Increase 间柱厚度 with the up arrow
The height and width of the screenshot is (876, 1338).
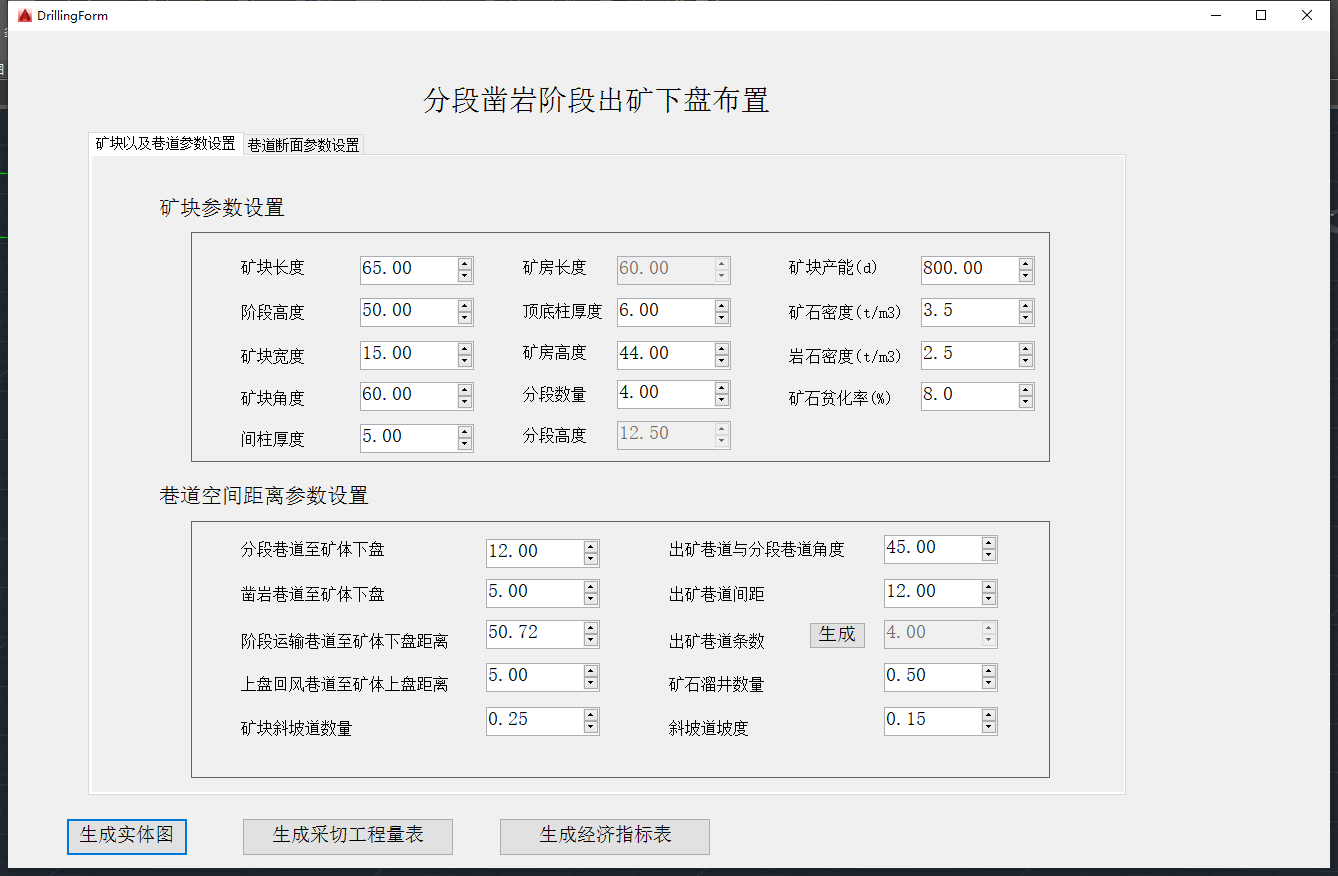coord(465,432)
